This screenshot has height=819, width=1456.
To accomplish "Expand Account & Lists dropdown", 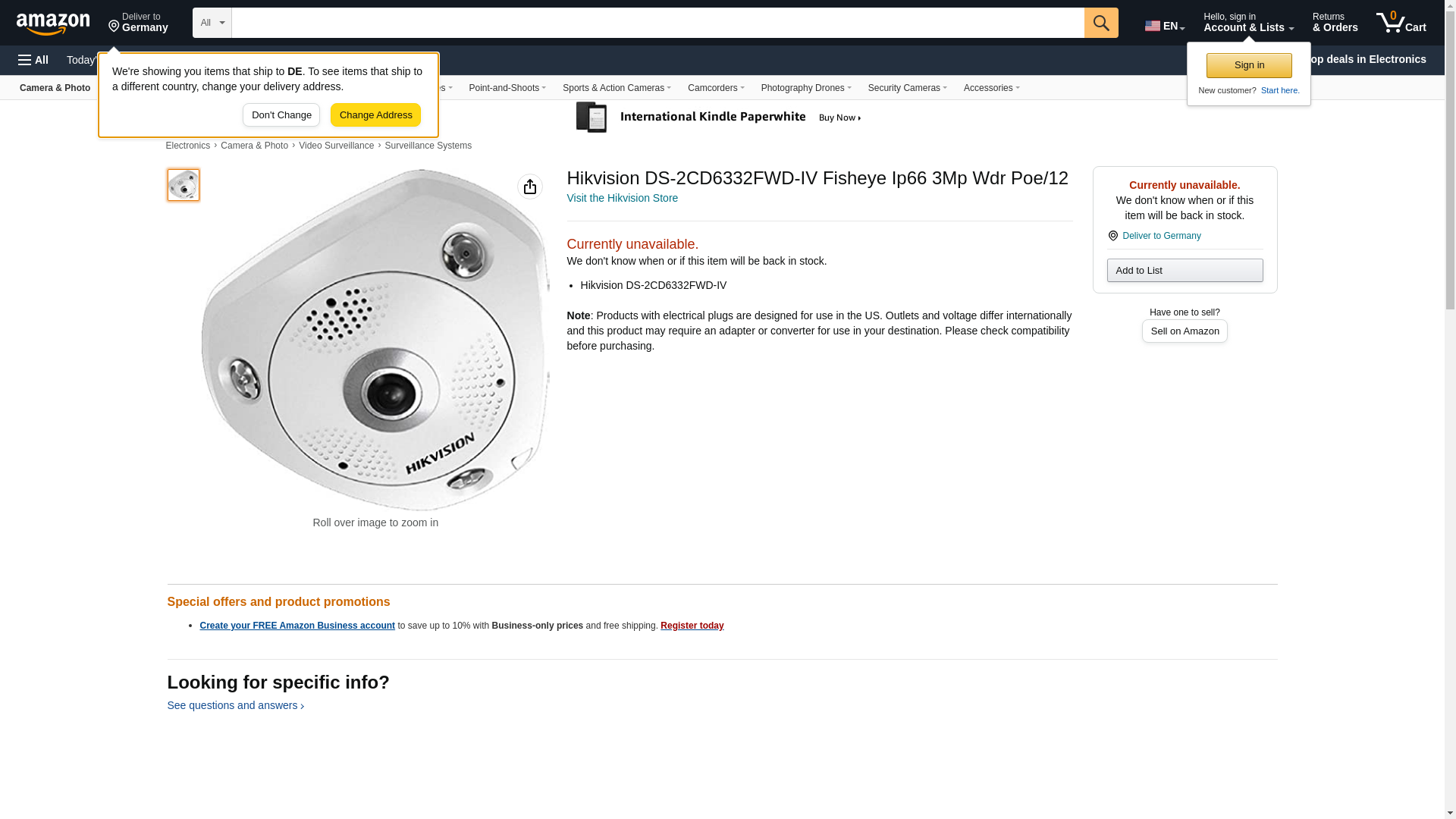I will point(1247,23).
